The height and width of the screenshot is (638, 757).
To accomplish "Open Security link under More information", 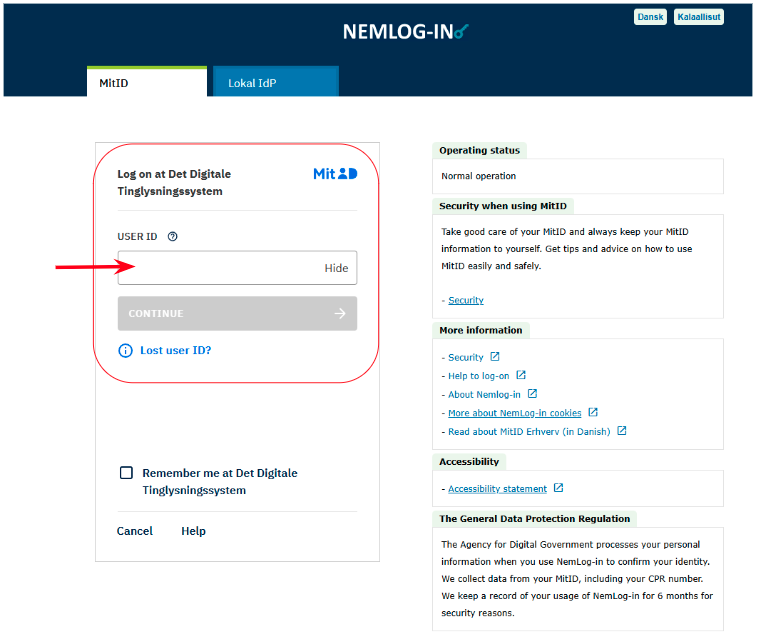I will click(x=466, y=357).
